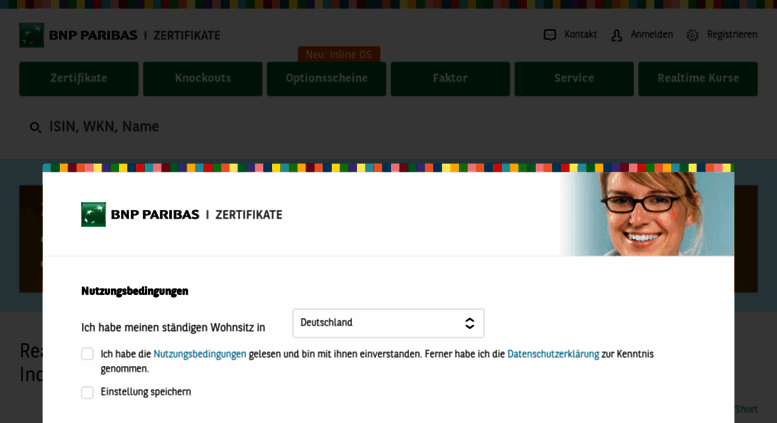Click the search magnifier icon
This screenshot has width=777, height=423.
click(x=35, y=127)
